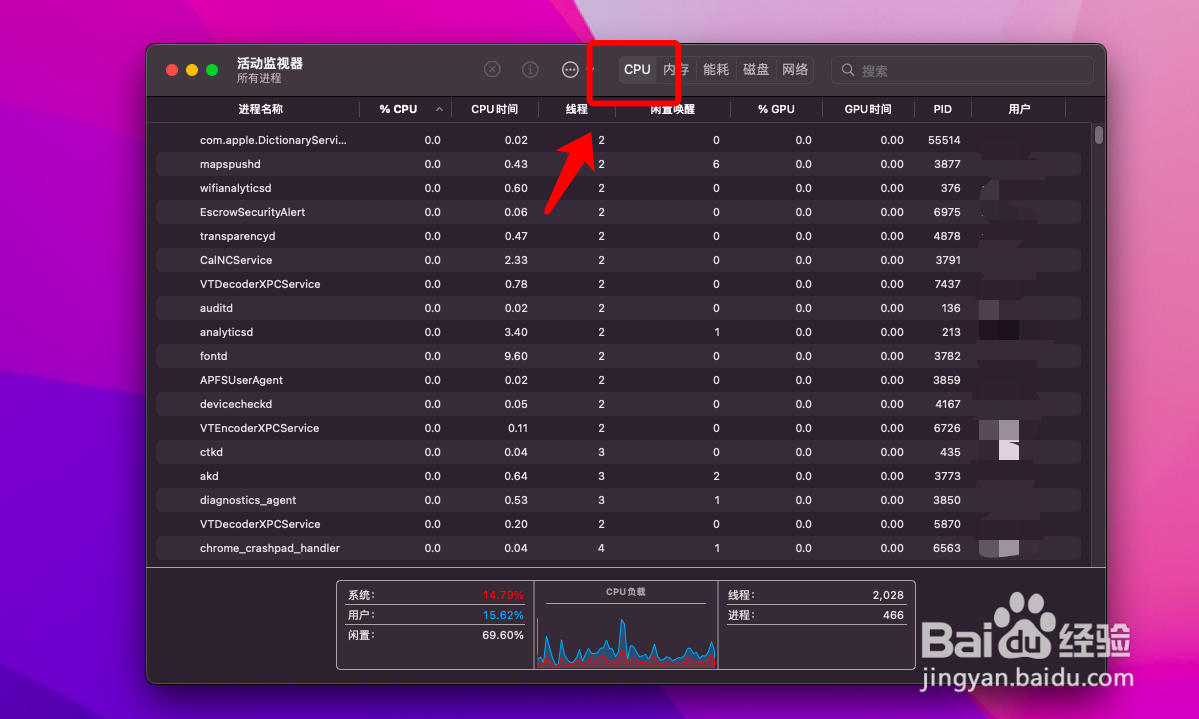The width and height of the screenshot is (1199, 719).
Task: Select VTDecoderXPCService with PID 5870
Action: click(618, 524)
